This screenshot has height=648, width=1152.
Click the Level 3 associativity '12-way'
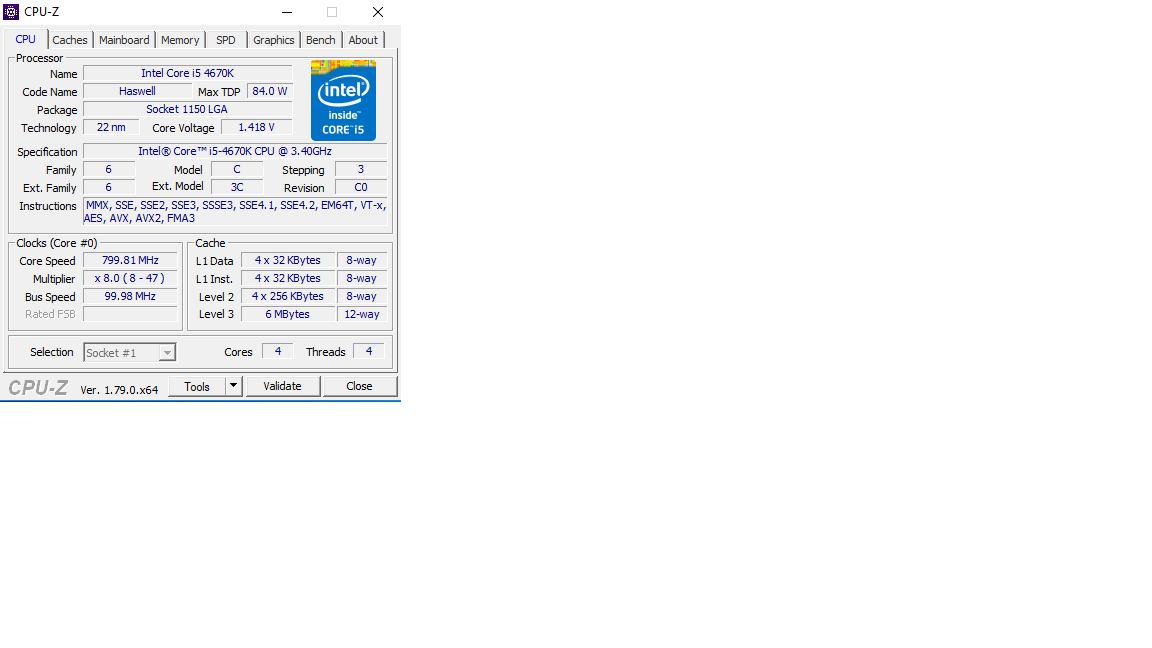tap(361, 314)
